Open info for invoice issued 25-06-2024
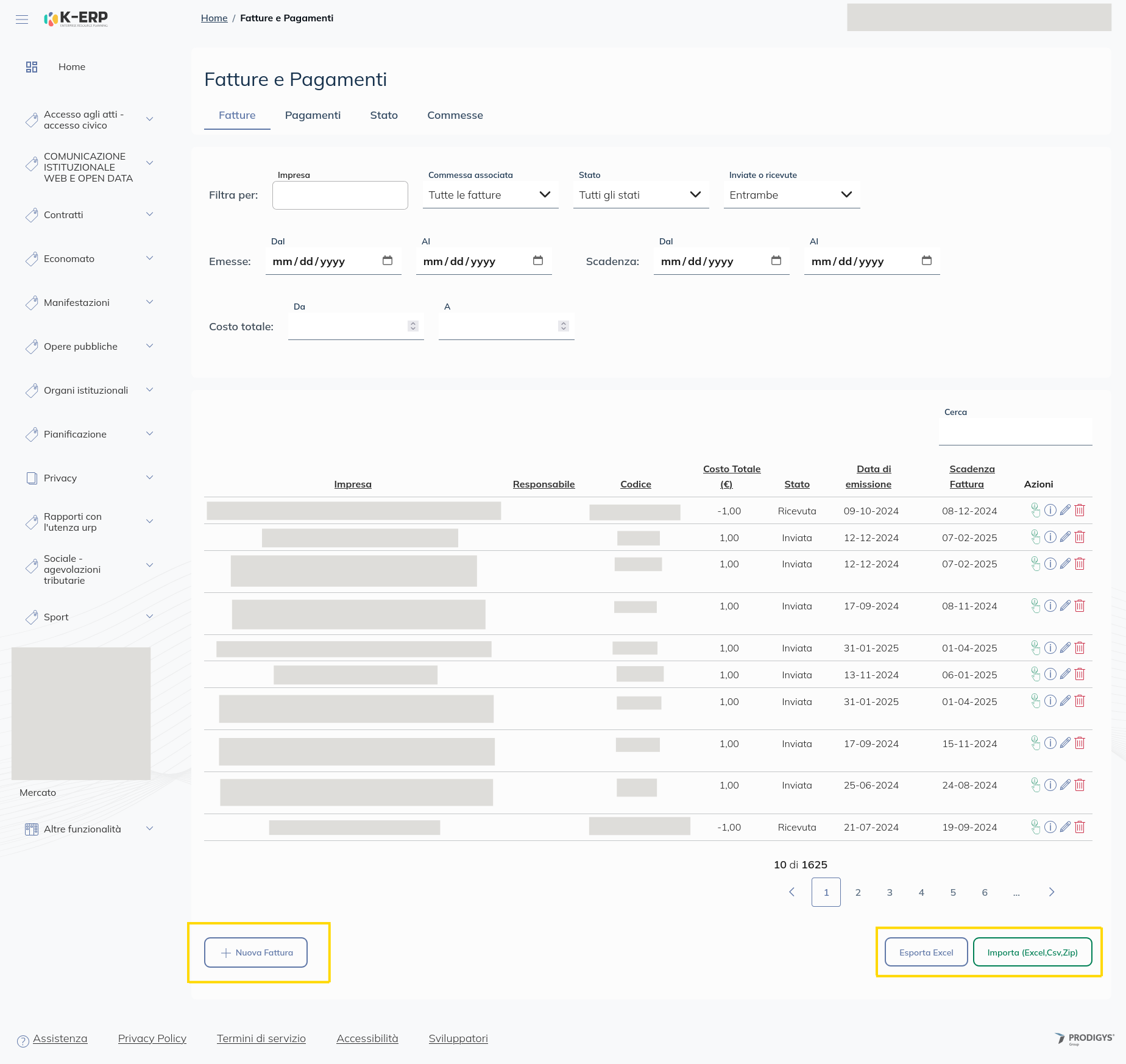The width and height of the screenshot is (1126, 1064). pos(1050,786)
